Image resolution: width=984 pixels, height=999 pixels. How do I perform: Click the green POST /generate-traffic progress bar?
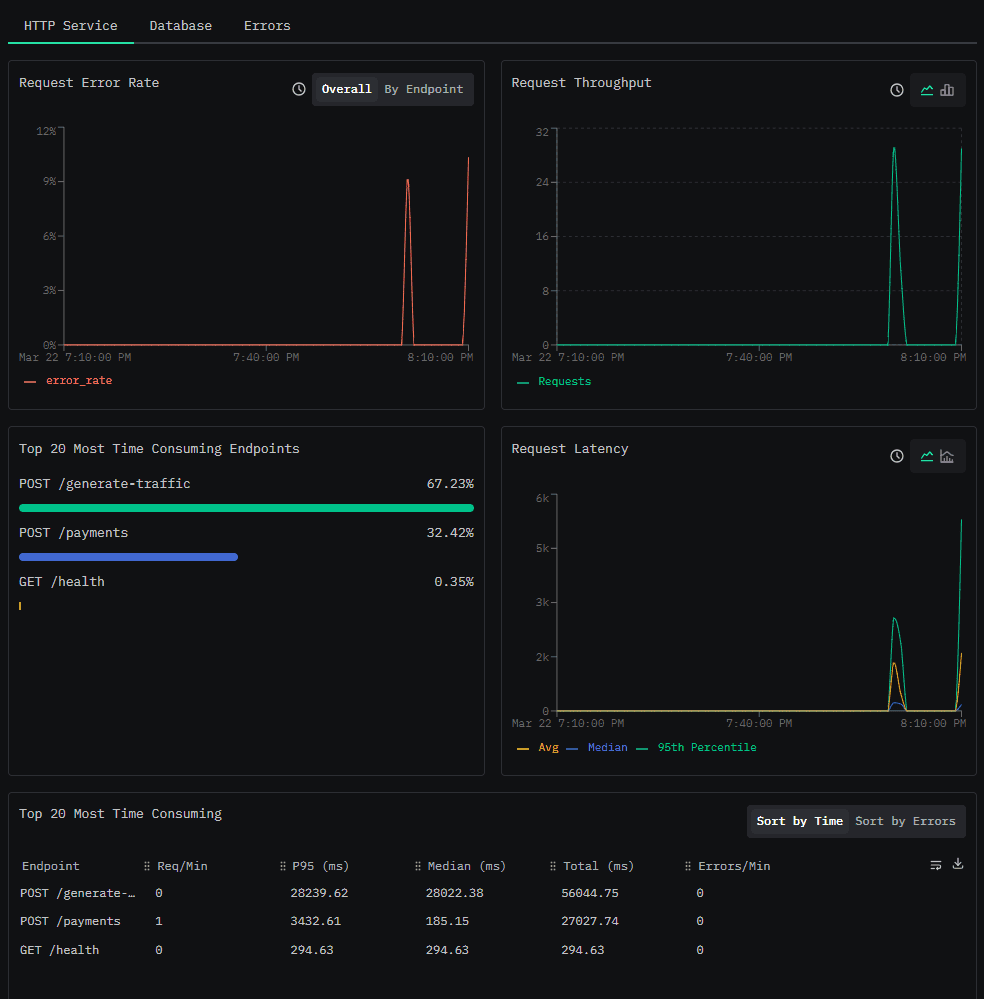click(x=246, y=508)
